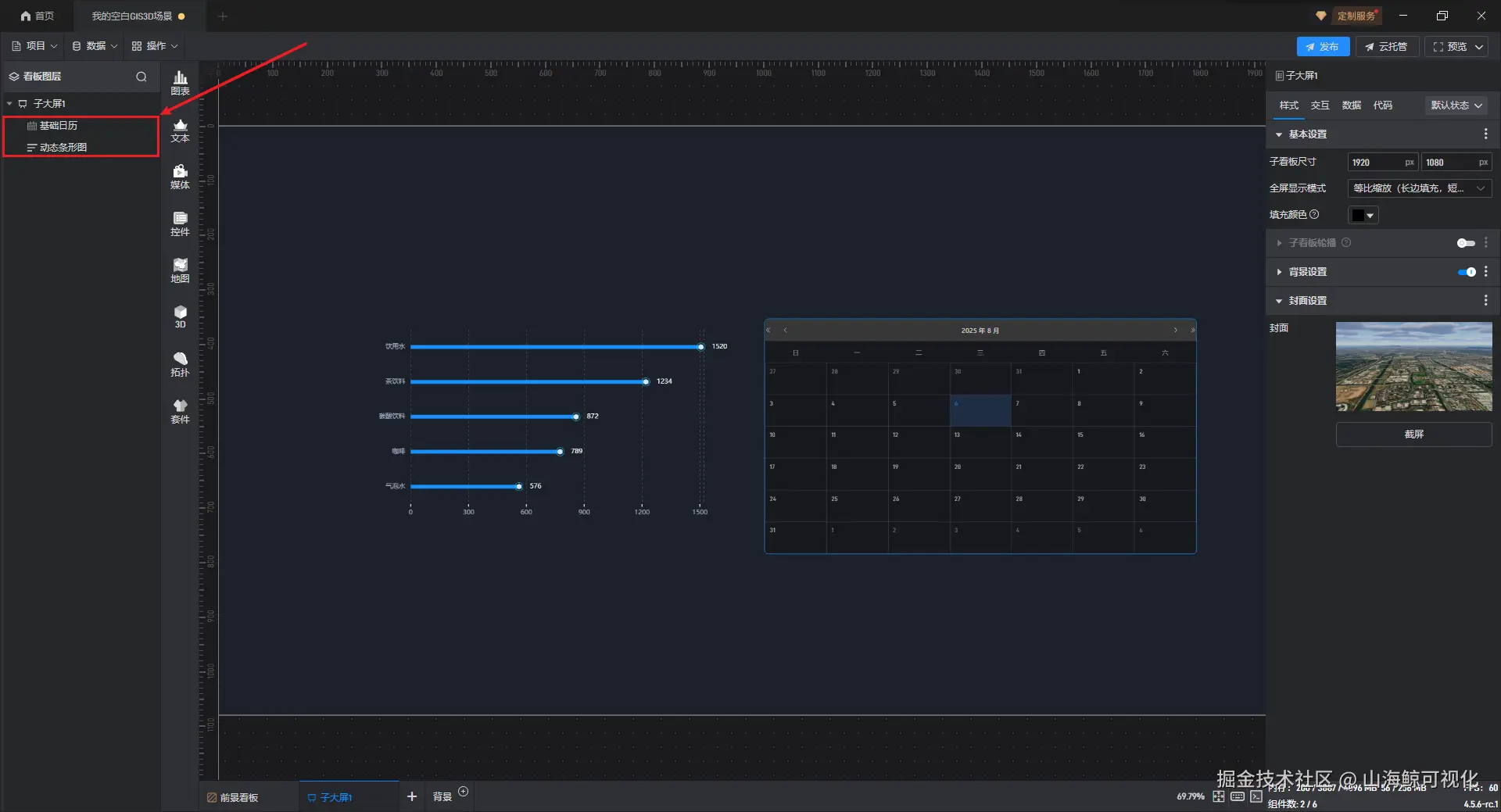The width and height of the screenshot is (1501, 812).
Task: Switch to the 数据 tab in properties panel
Action: coord(1351,106)
